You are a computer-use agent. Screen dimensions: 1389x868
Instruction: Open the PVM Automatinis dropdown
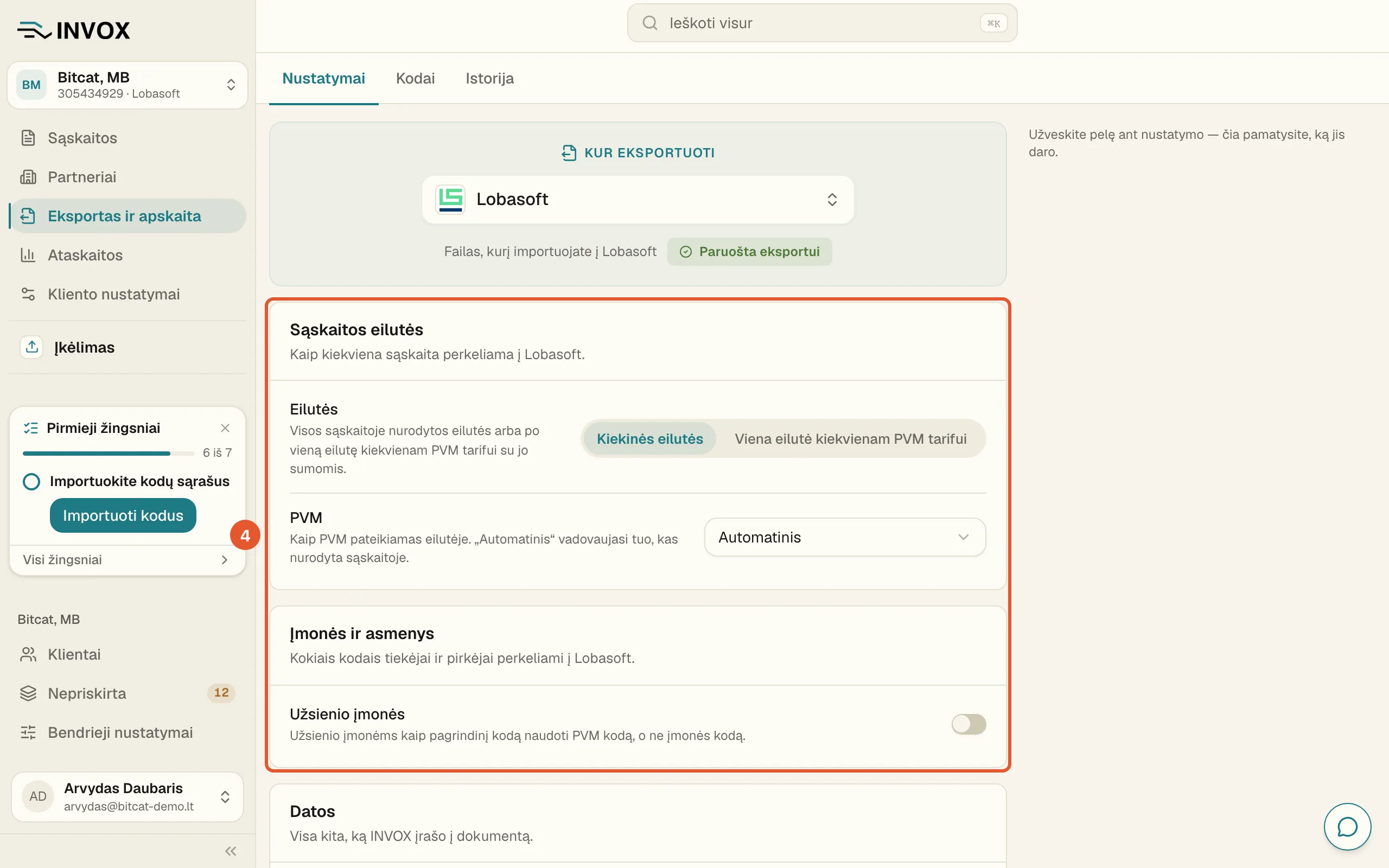[x=845, y=537]
